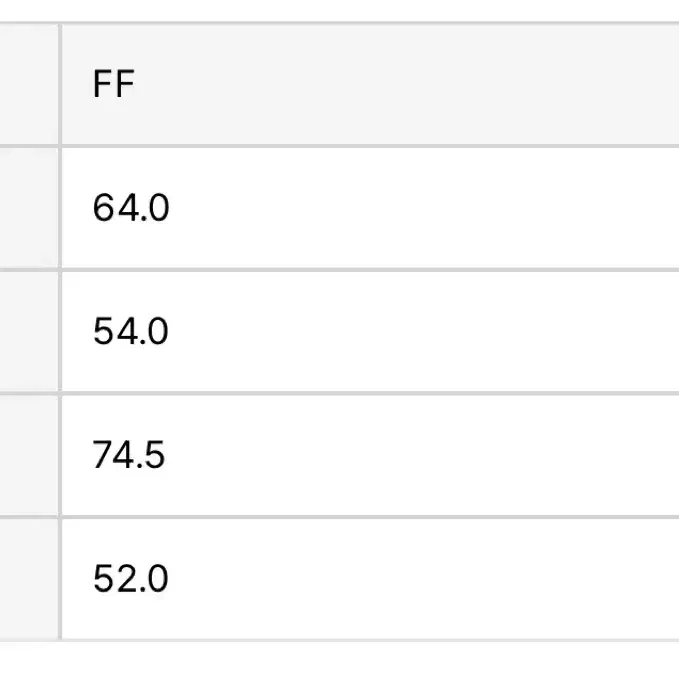
Task: Select the cell containing 74.5
Action: pos(370,455)
